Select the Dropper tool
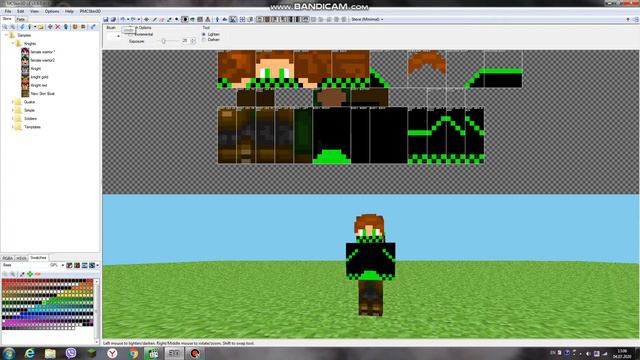Screen dimensions: 640x360 click(x=169, y=19)
